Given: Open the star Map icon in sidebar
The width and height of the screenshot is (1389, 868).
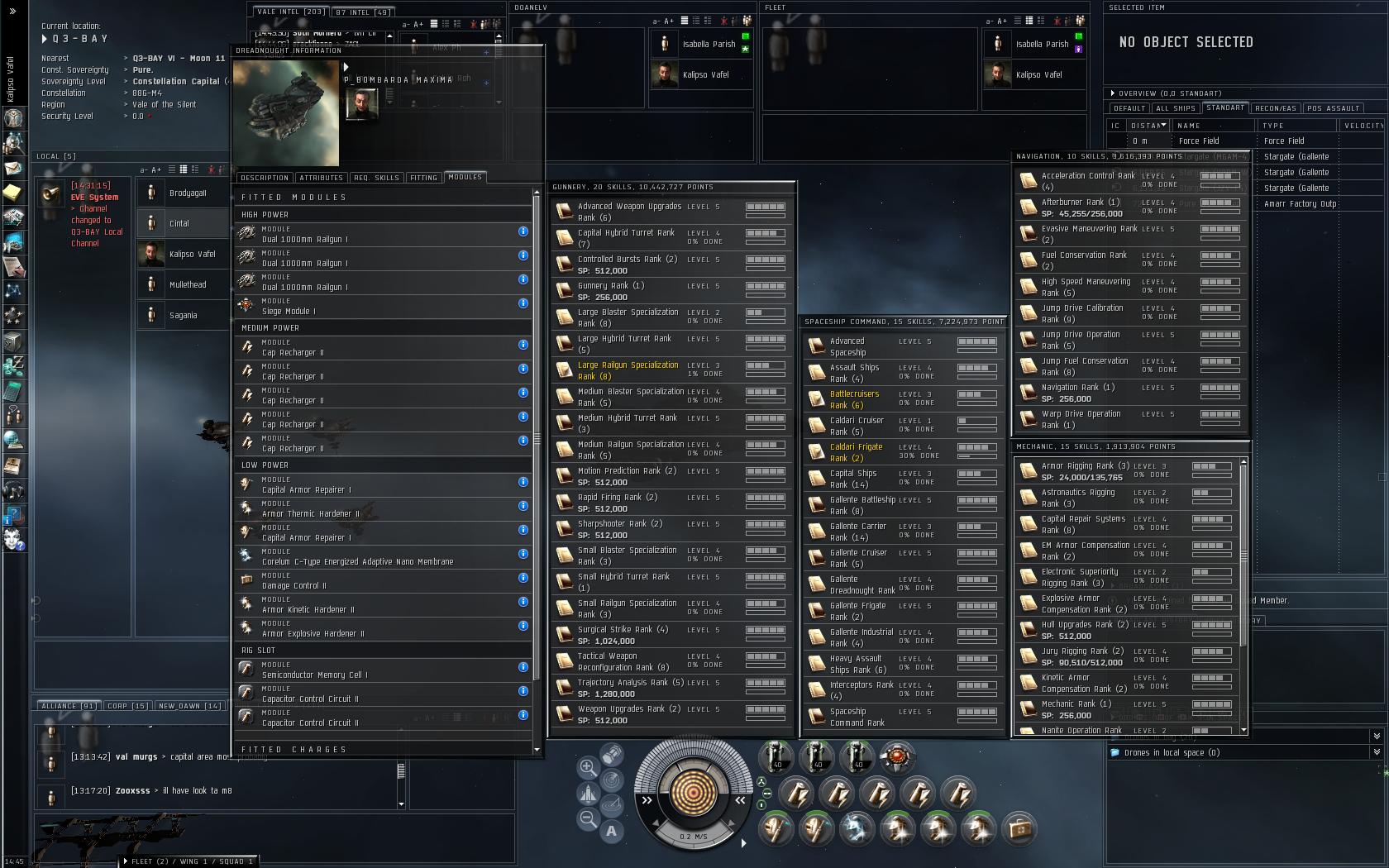Looking at the screenshot, I should [x=13, y=291].
